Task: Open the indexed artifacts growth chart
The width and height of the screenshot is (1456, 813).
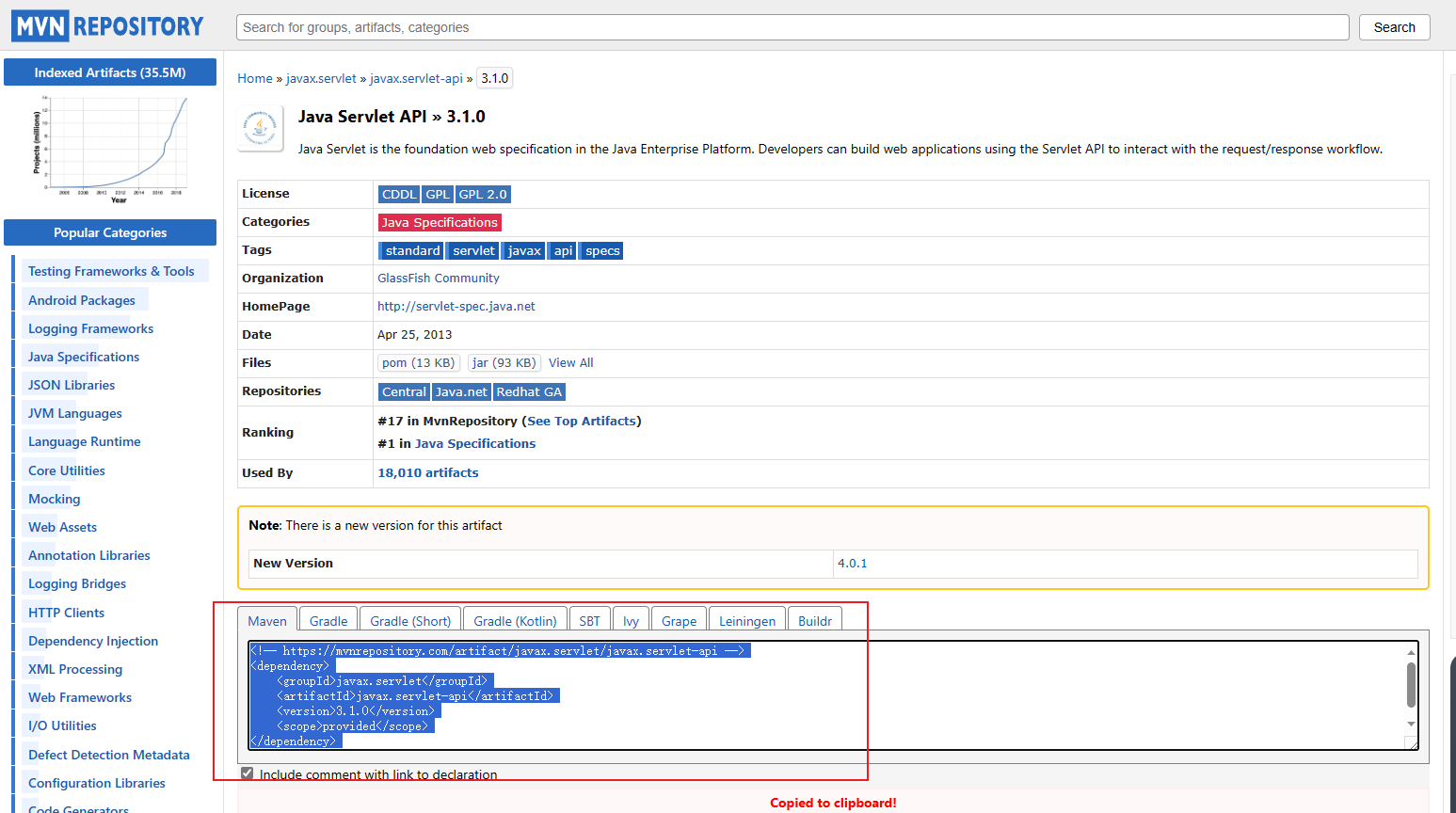Action: point(110,149)
